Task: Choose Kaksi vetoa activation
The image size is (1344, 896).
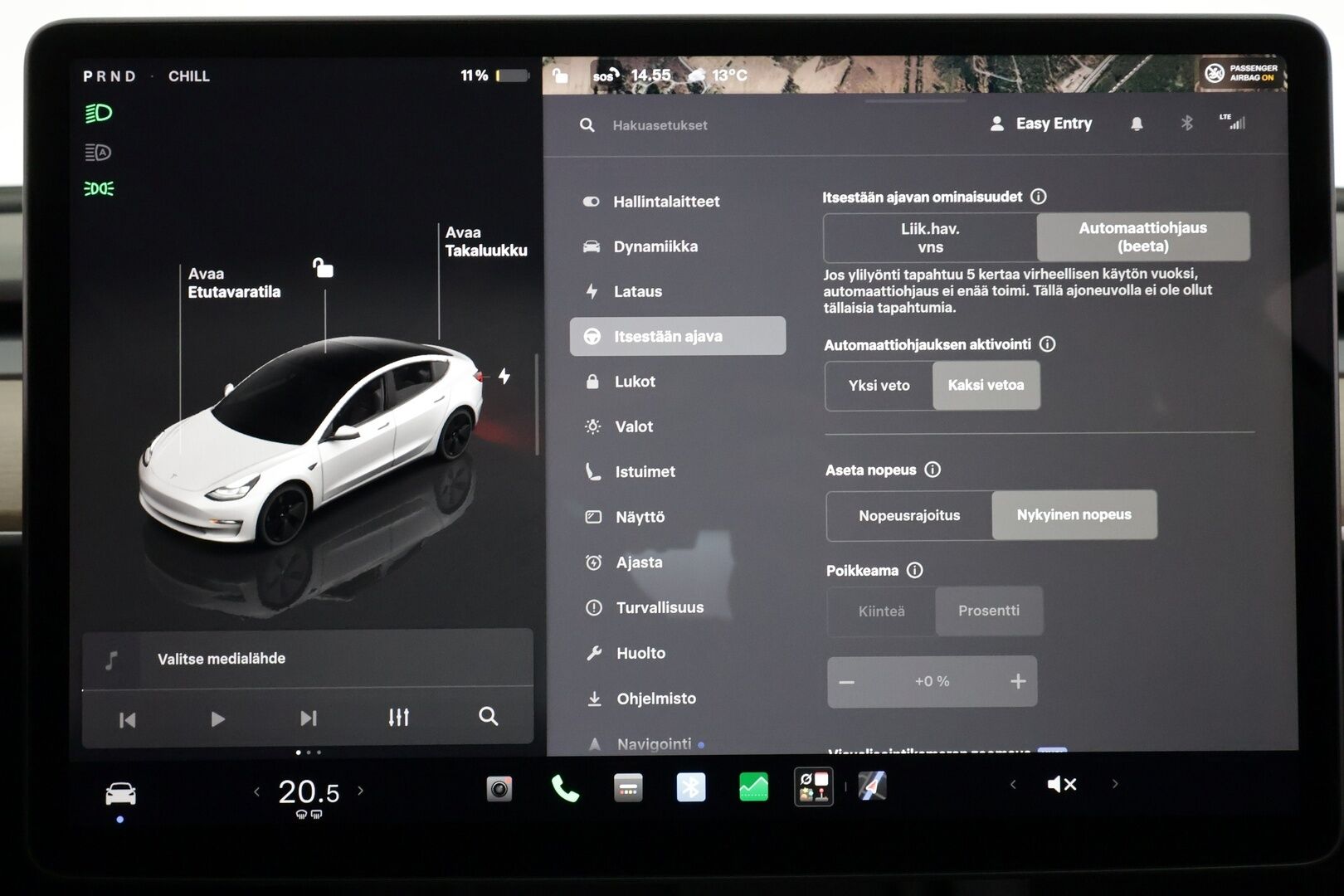Action: (x=986, y=385)
